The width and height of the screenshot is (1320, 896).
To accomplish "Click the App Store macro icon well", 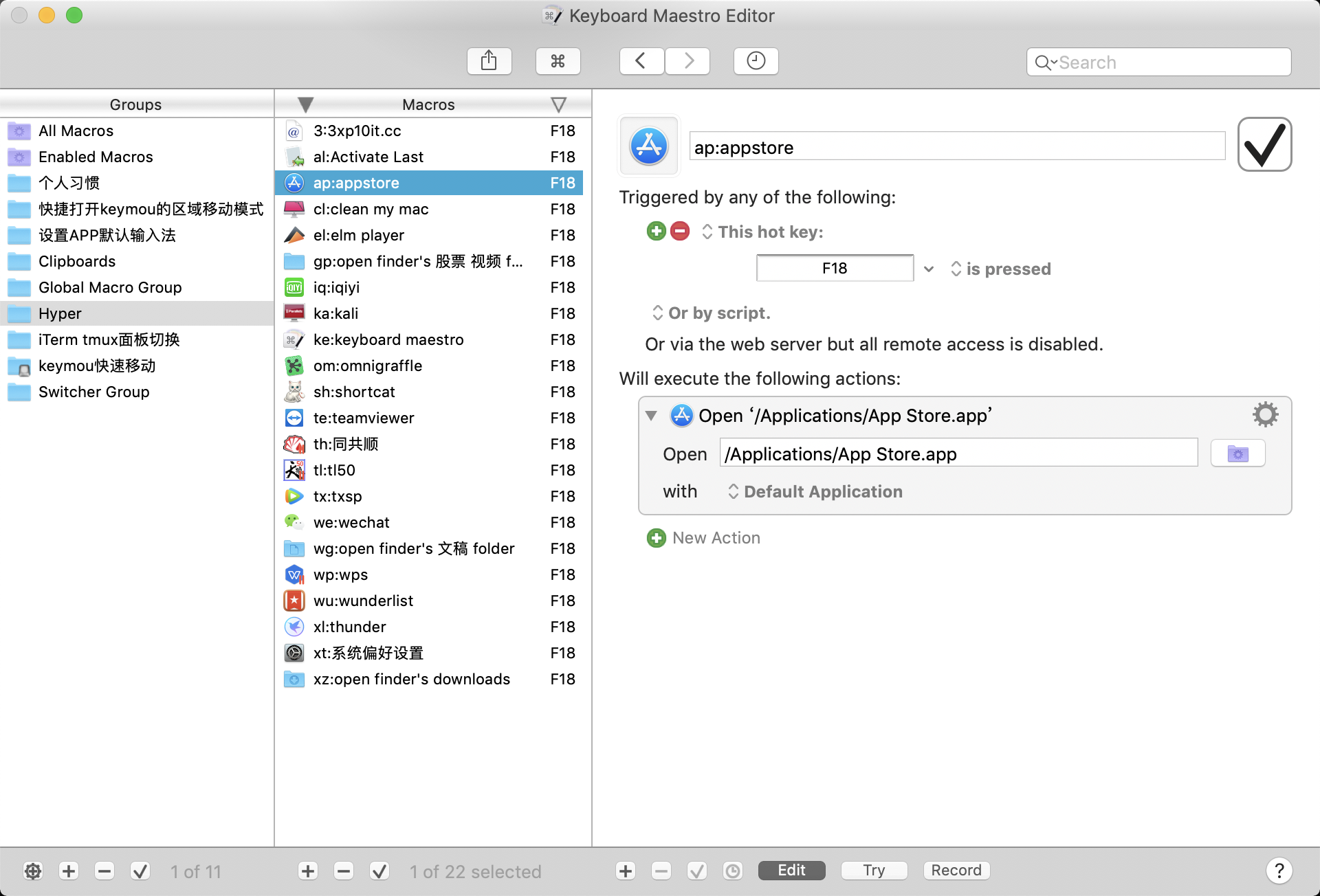I will point(649,146).
